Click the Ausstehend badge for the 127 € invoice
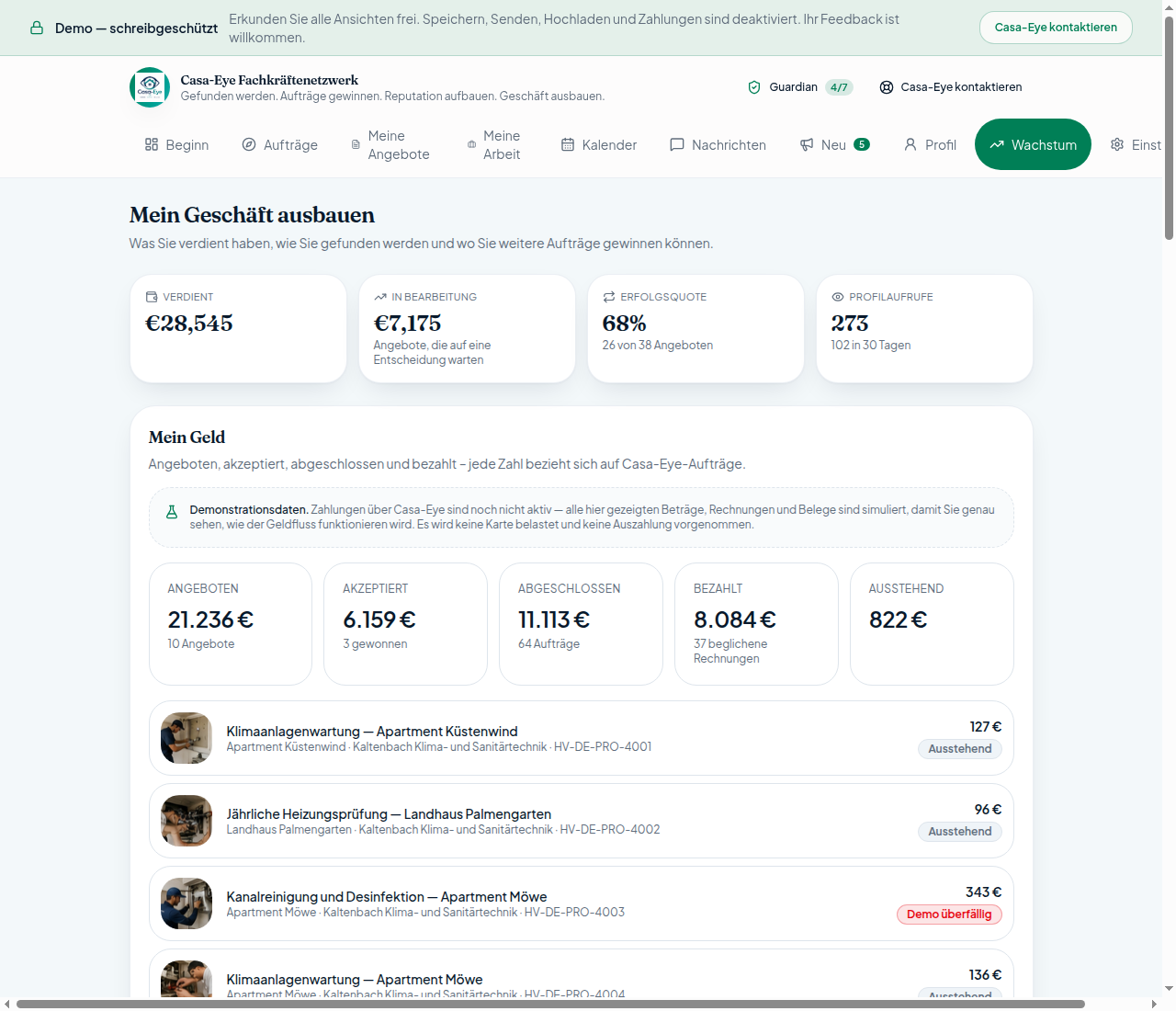 [x=960, y=749]
